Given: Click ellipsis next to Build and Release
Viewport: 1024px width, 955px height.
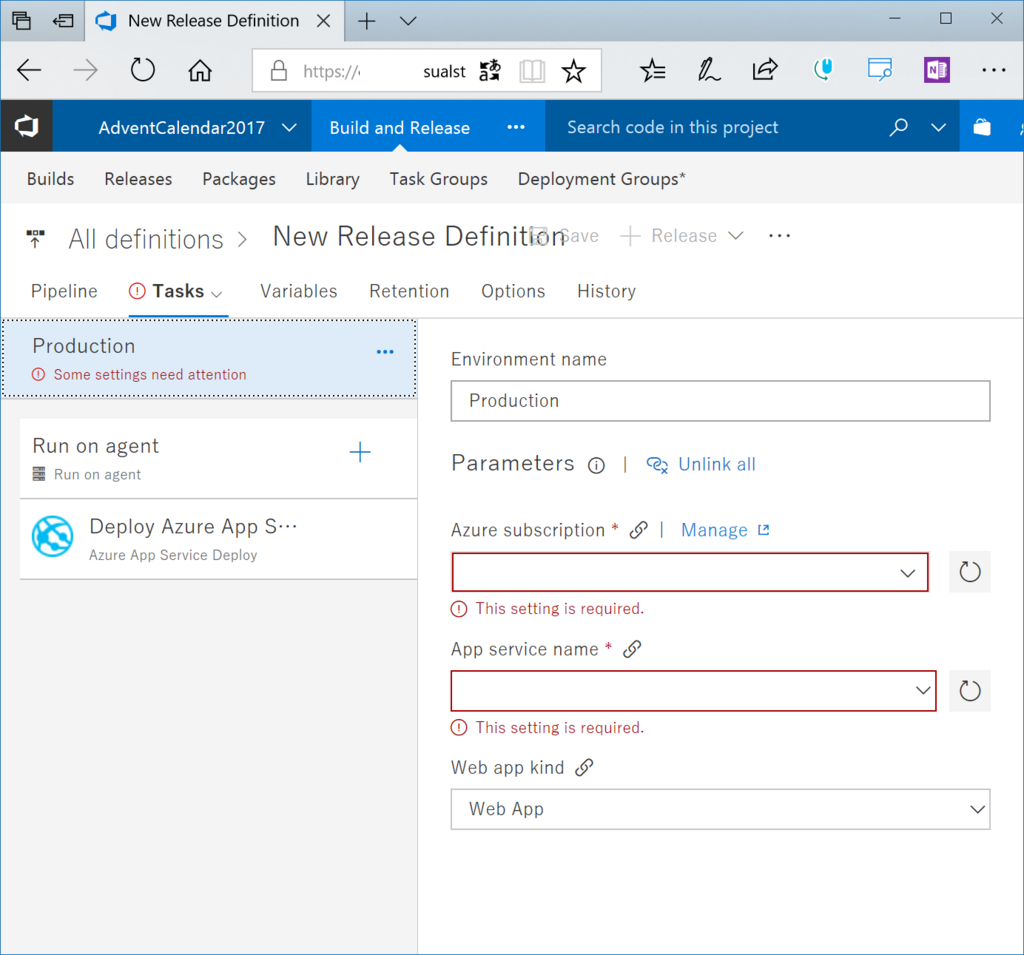Looking at the screenshot, I should pyautogui.click(x=516, y=127).
